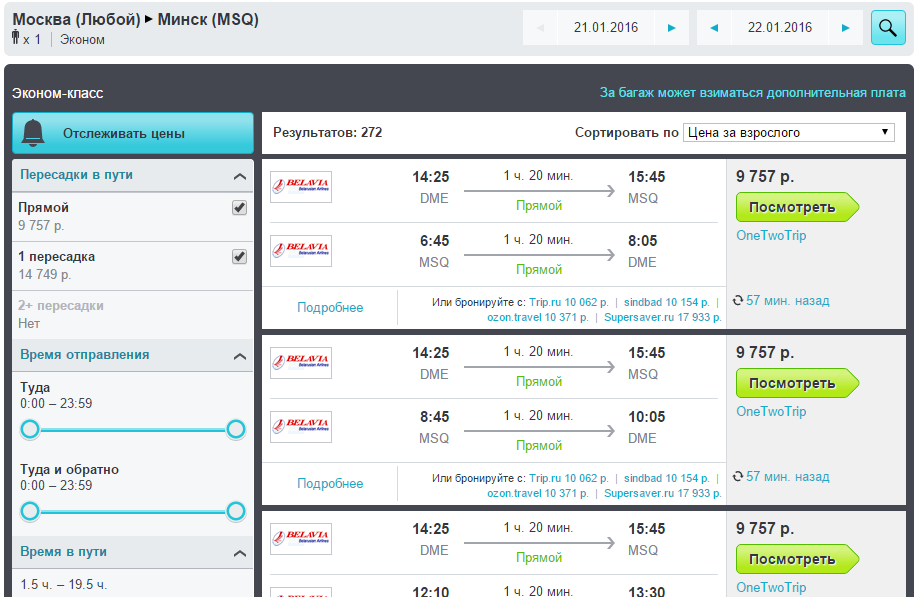The height and width of the screenshot is (597, 919).
Task: Click the magnifying glass search button
Action: click(888, 28)
